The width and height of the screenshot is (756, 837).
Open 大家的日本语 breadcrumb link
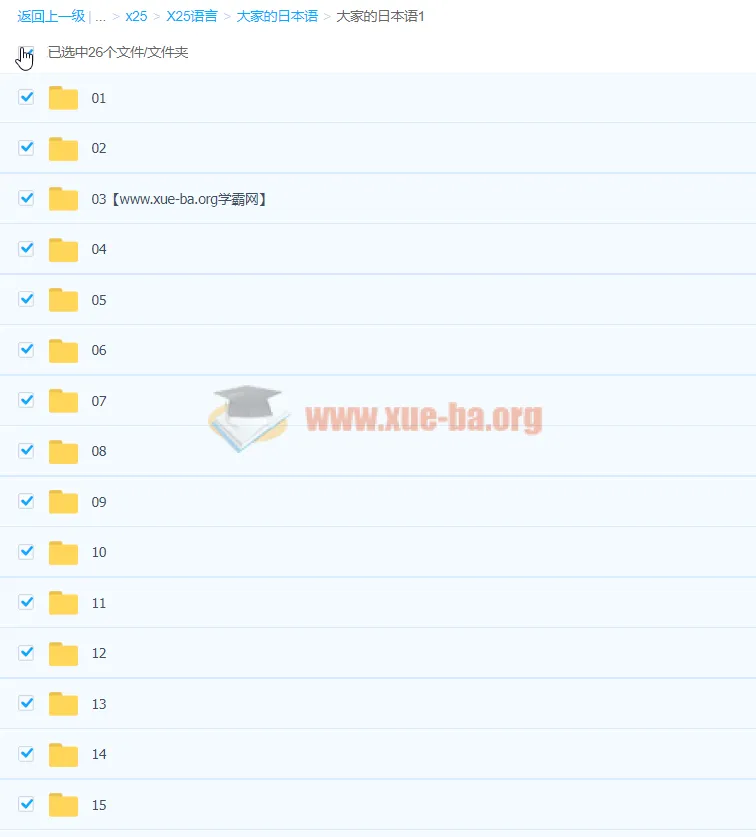pyautogui.click(x=277, y=17)
